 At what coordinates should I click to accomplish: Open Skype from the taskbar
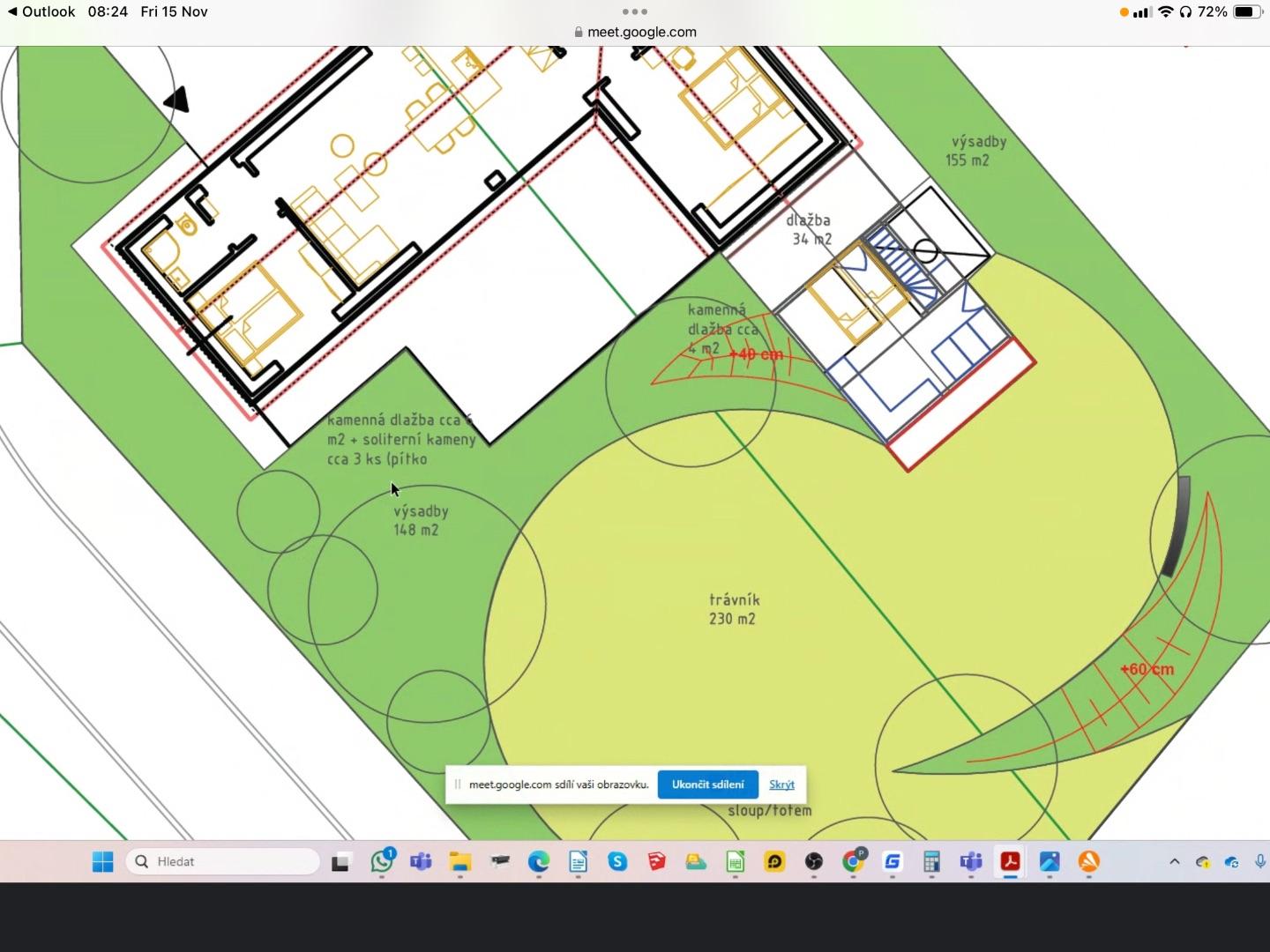pyautogui.click(x=617, y=861)
